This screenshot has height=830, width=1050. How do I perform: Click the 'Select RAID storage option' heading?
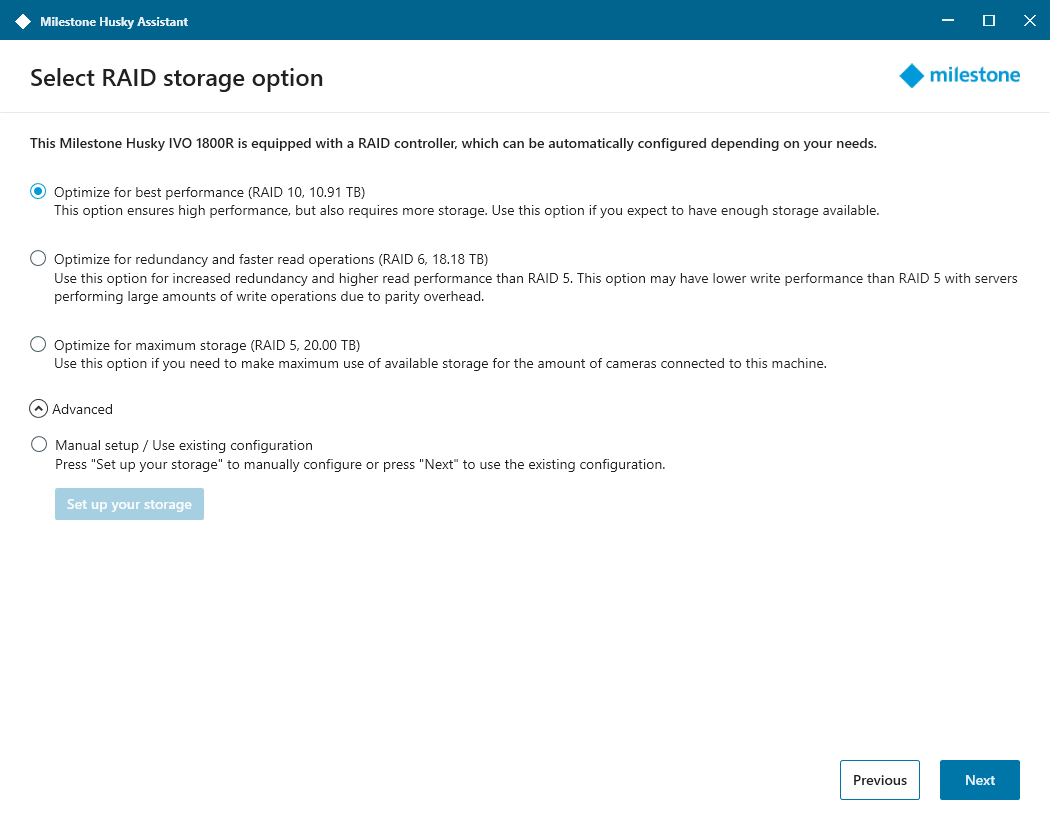point(177,78)
